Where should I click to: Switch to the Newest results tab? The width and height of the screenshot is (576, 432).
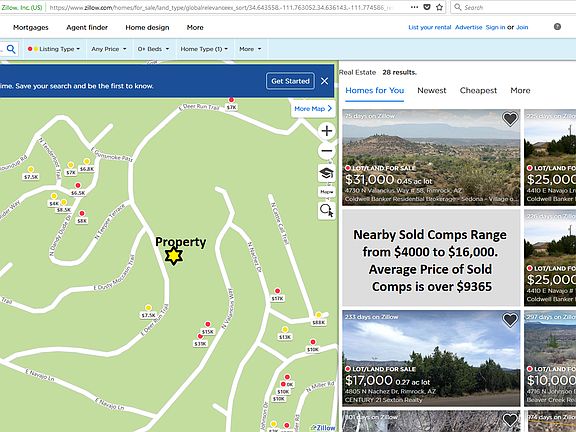(432, 90)
